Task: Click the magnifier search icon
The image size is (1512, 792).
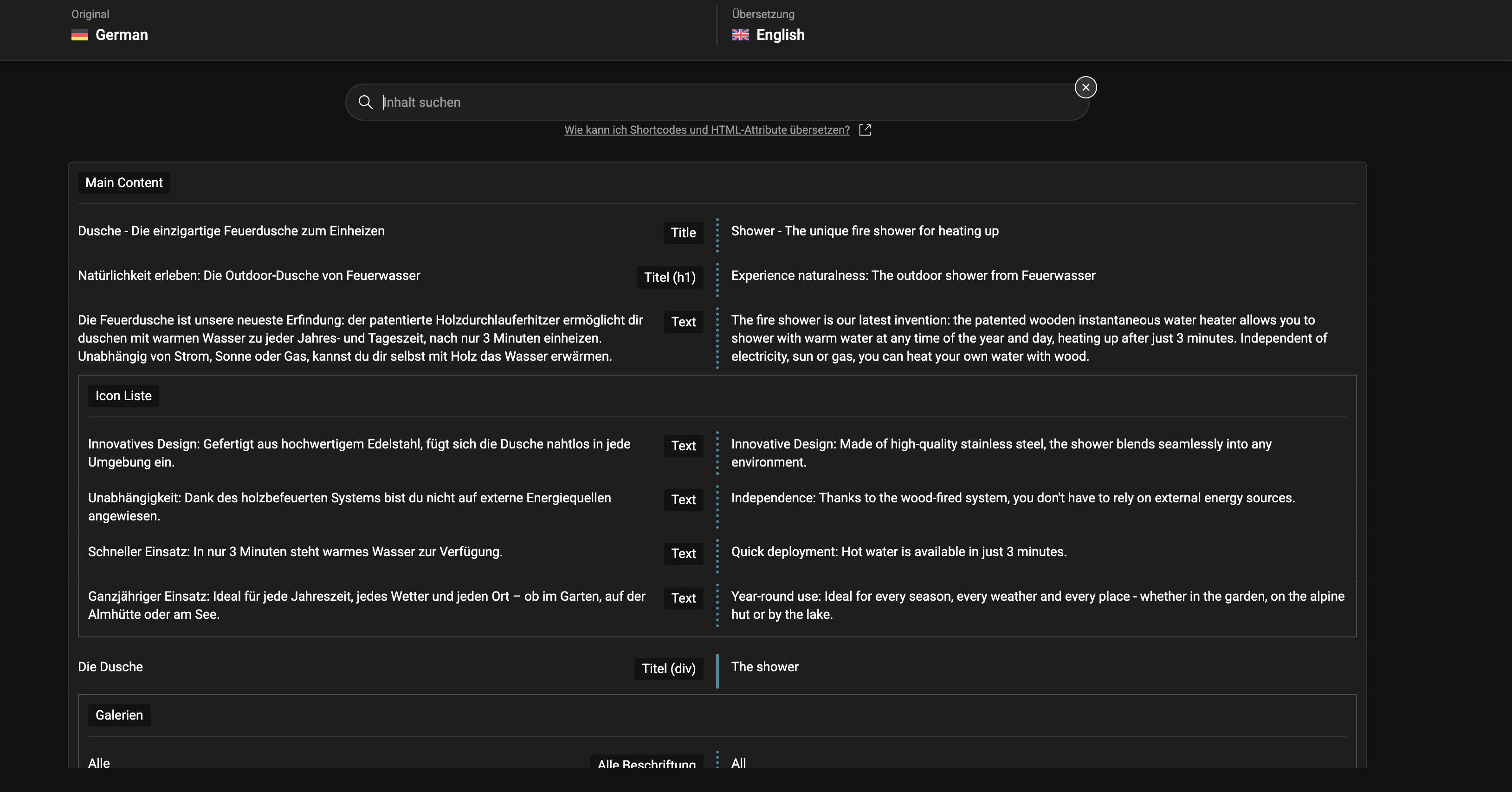Action: tap(365, 102)
